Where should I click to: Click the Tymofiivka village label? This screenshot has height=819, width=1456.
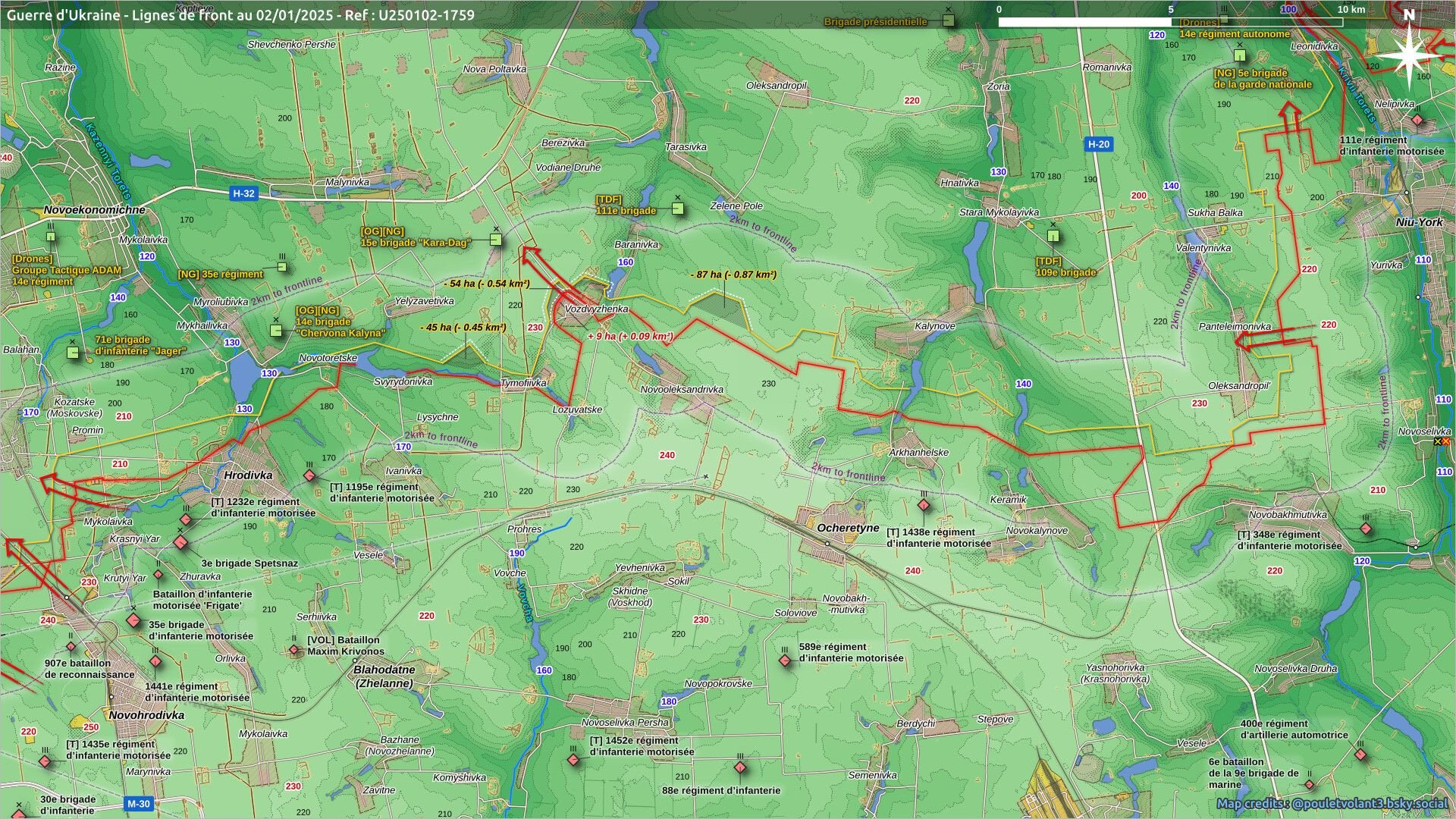tap(523, 383)
